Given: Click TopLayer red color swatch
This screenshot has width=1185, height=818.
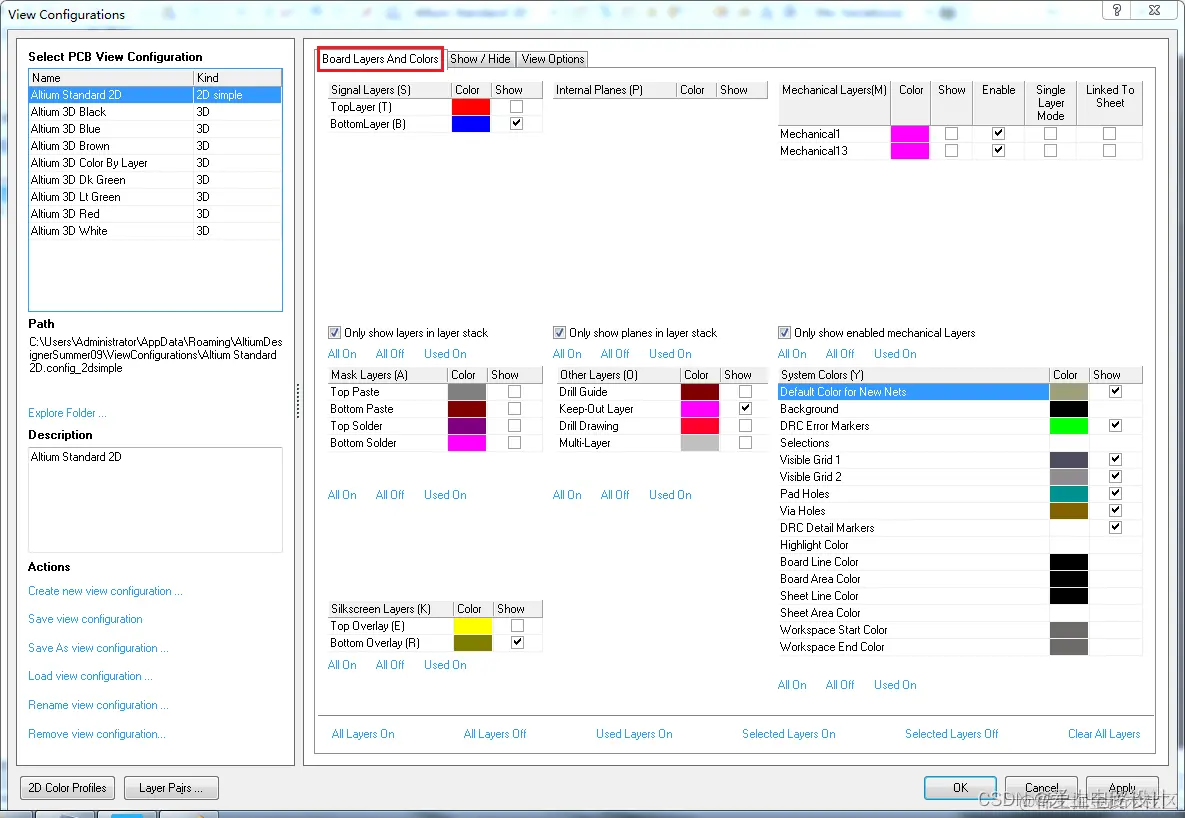Looking at the screenshot, I should pos(471,107).
